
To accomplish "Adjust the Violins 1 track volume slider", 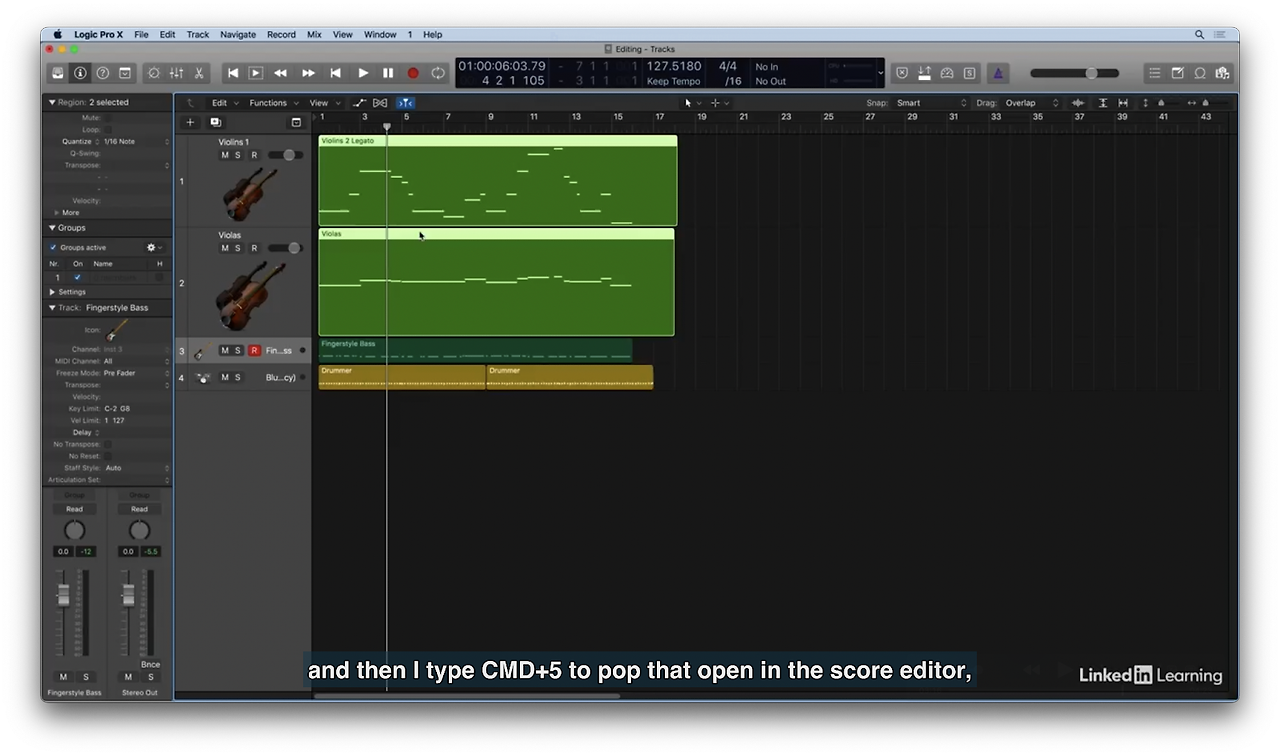I will 286,155.
